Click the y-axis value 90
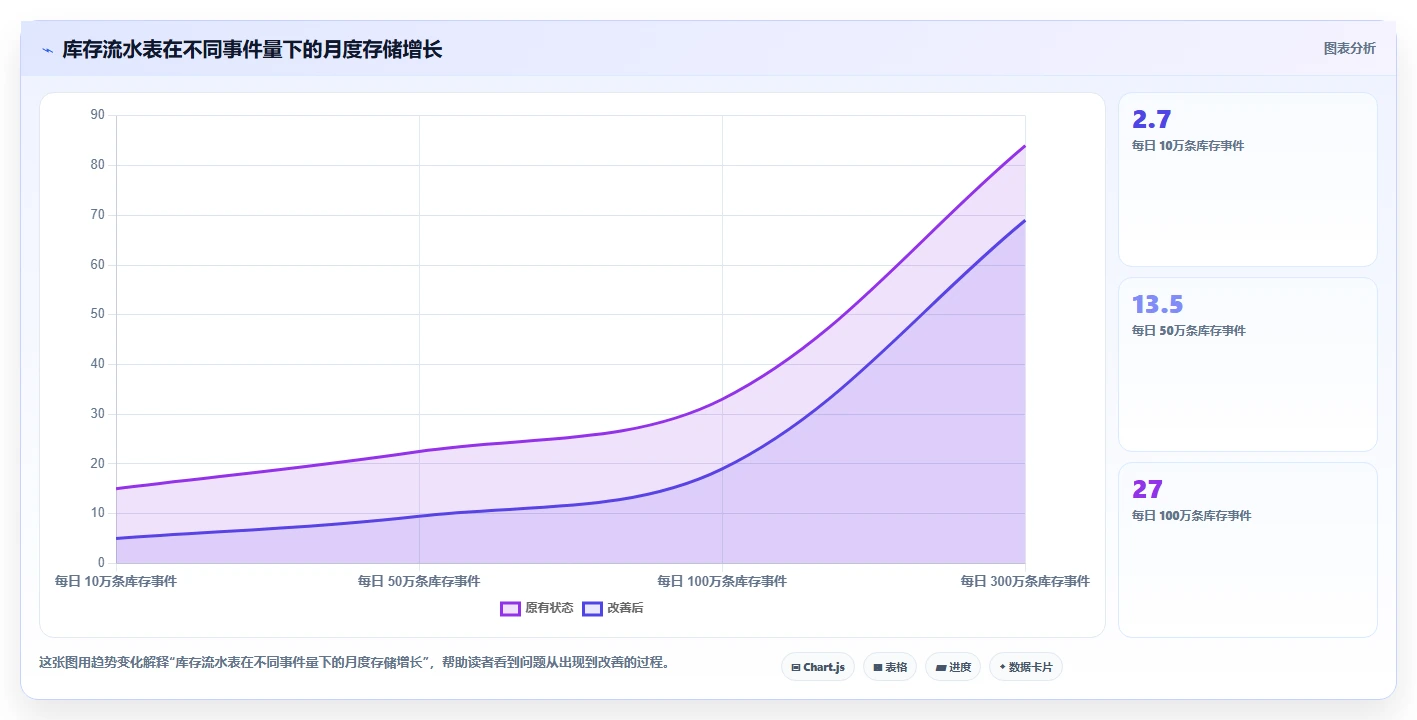1417x720 pixels. 97,115
